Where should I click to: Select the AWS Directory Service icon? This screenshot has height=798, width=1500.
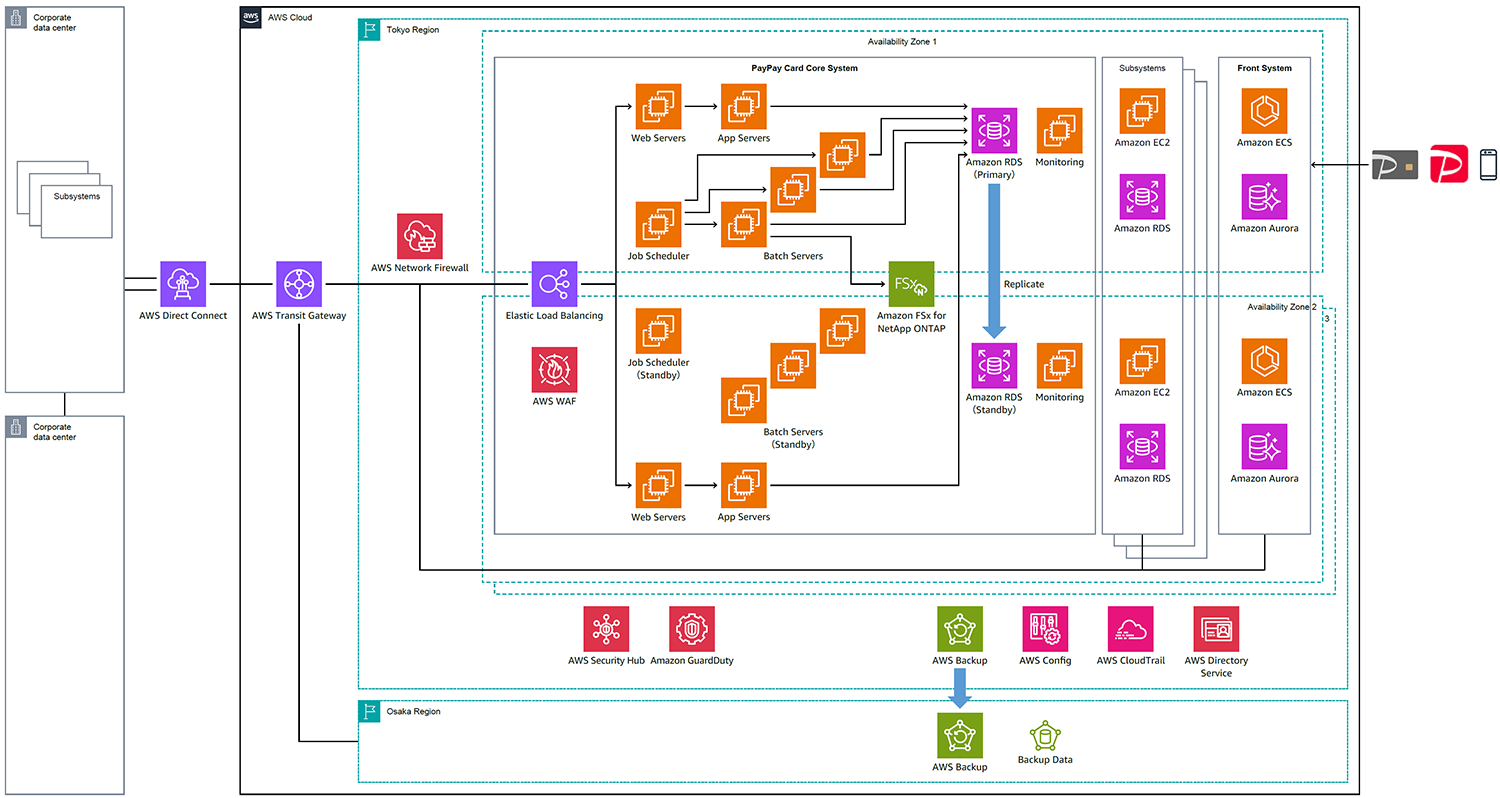[1216, 629]
